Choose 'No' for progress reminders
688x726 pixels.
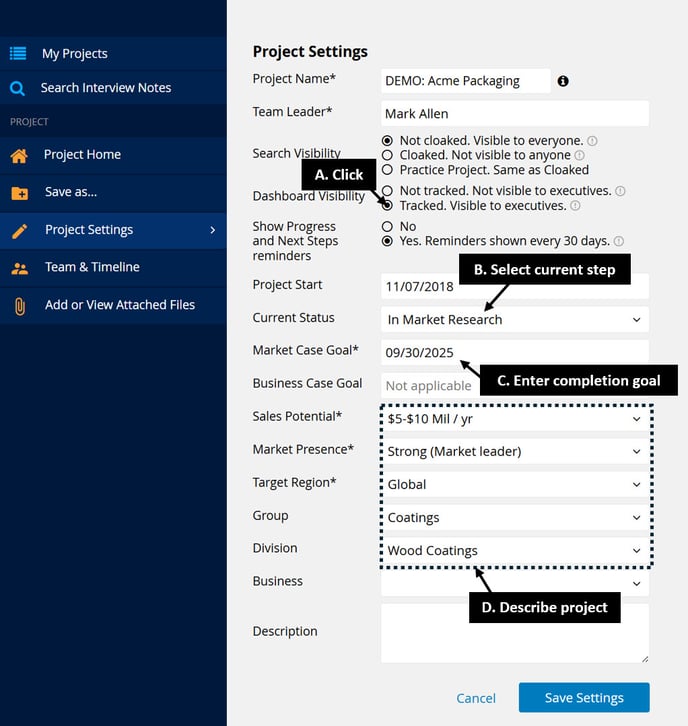click(x=388, y=226)
